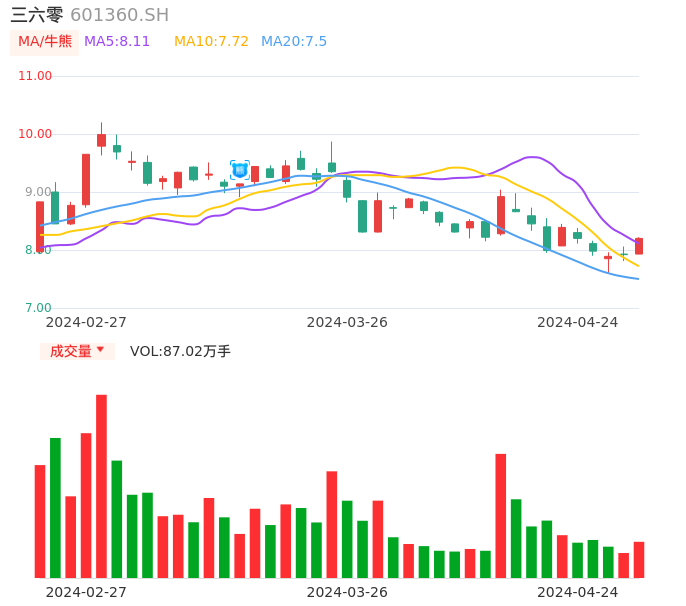Click the VOL:87.02万手 volume readout
Image resolution: width=686 pixels, height=606 pixels.
click(180, 351)
